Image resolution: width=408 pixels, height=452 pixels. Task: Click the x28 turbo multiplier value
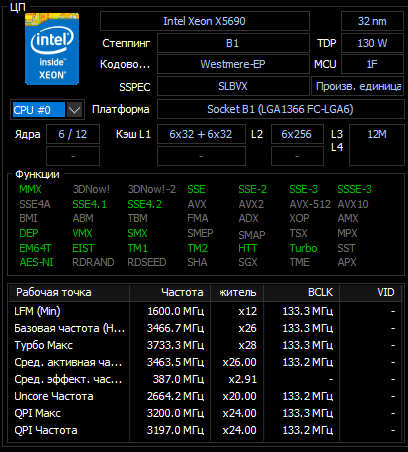(247, 345)
